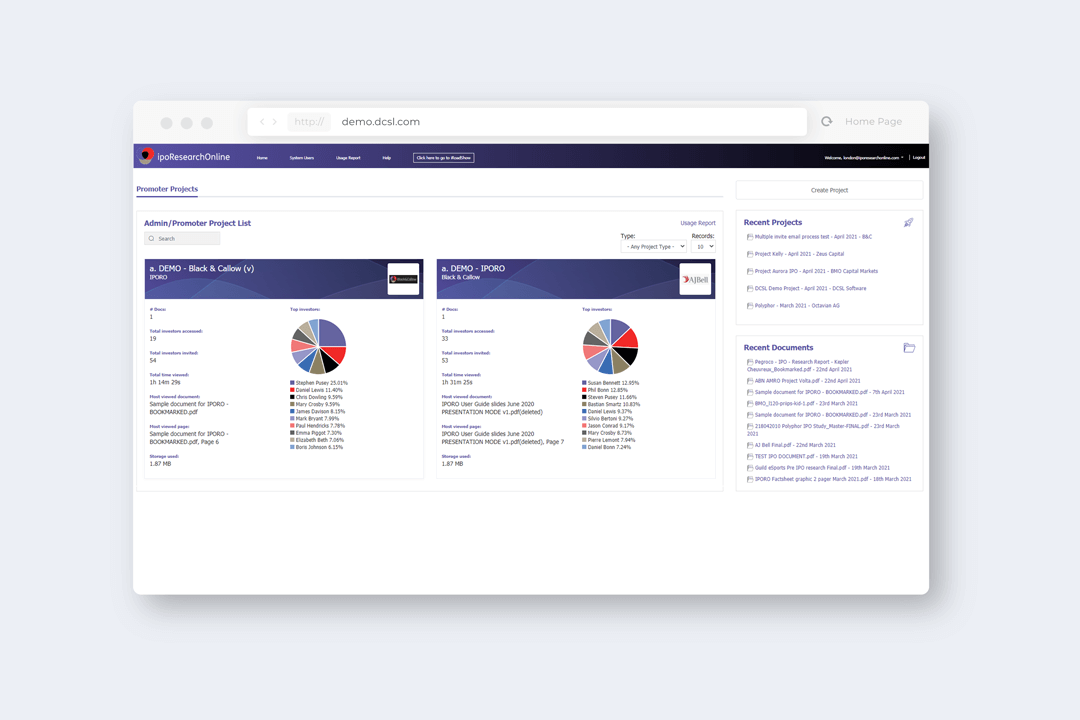Viewport: 1080px width, 720px height.
Task: Open 'DCSL Demo Project - April 2021' link
Action: (x=810, y=289)
